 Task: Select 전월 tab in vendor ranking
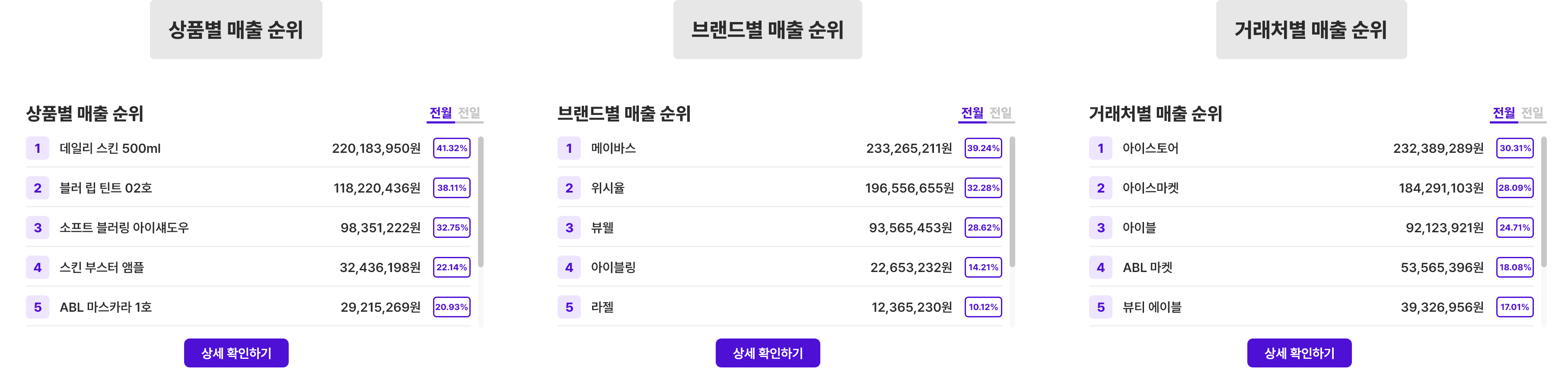tap(1504, 113)
